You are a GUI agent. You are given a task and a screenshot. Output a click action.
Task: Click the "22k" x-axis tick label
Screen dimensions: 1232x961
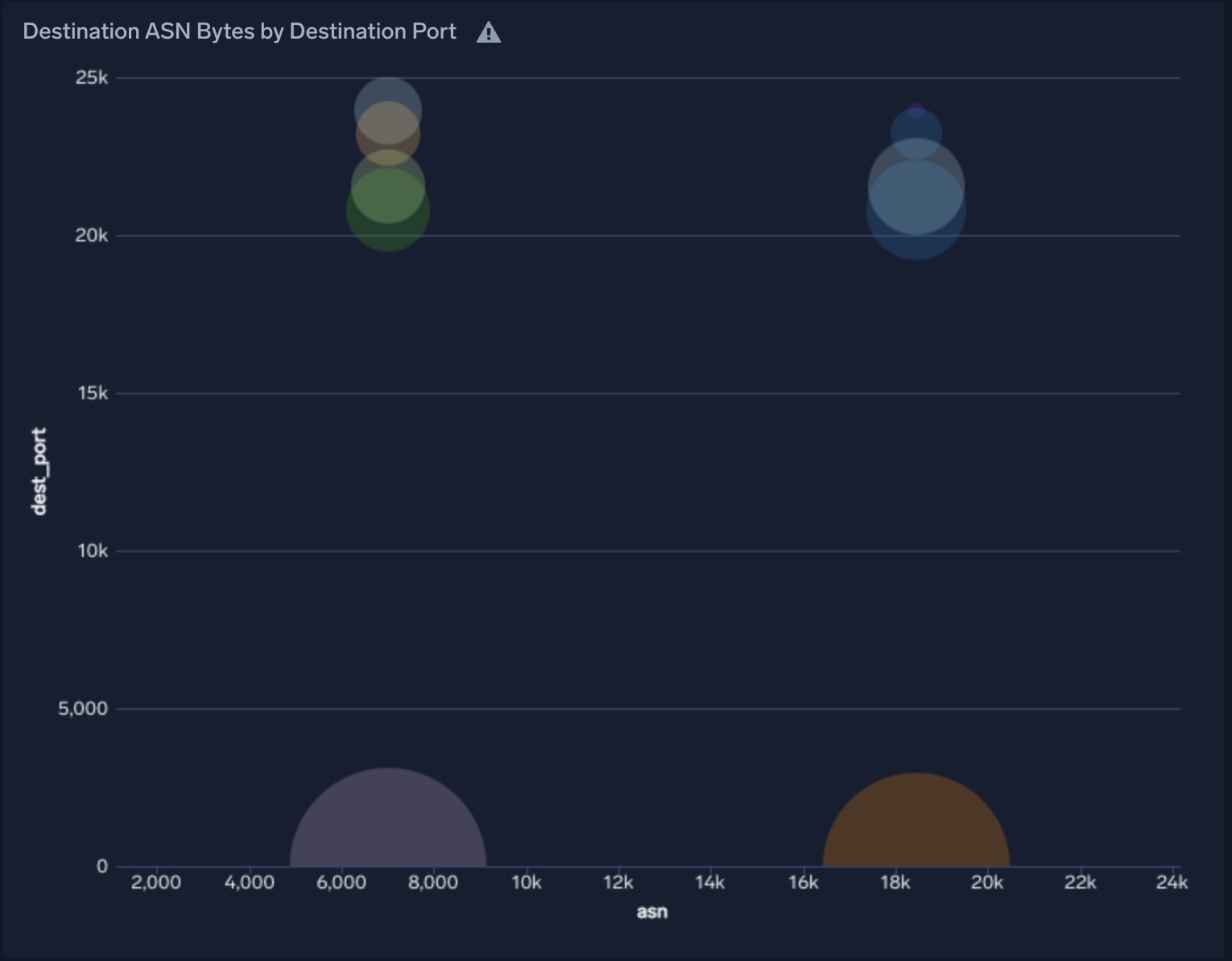[x=1080, y=882]
